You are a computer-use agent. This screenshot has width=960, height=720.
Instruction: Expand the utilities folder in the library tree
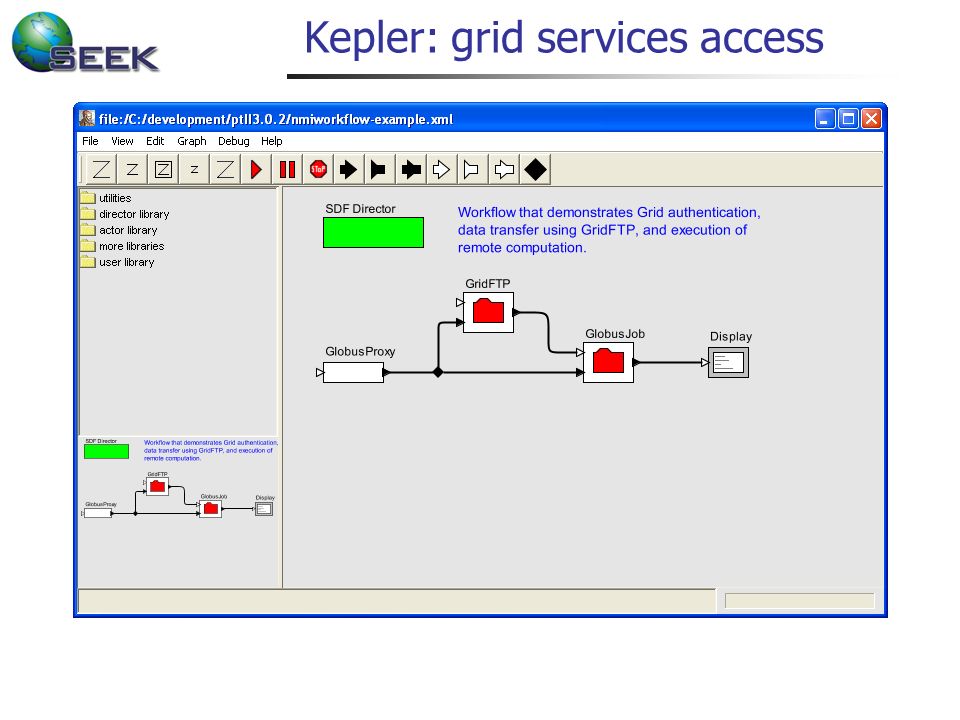point(106,198)
